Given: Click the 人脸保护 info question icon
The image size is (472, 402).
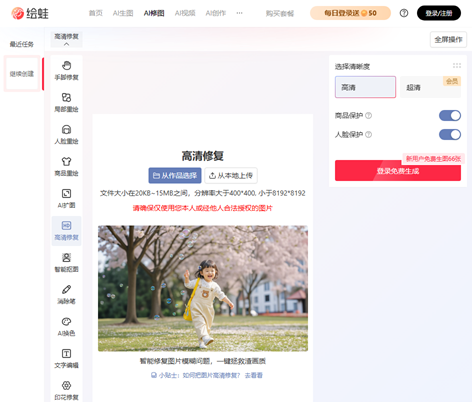Looking at the screenshot, I should [x=368, y=135].
